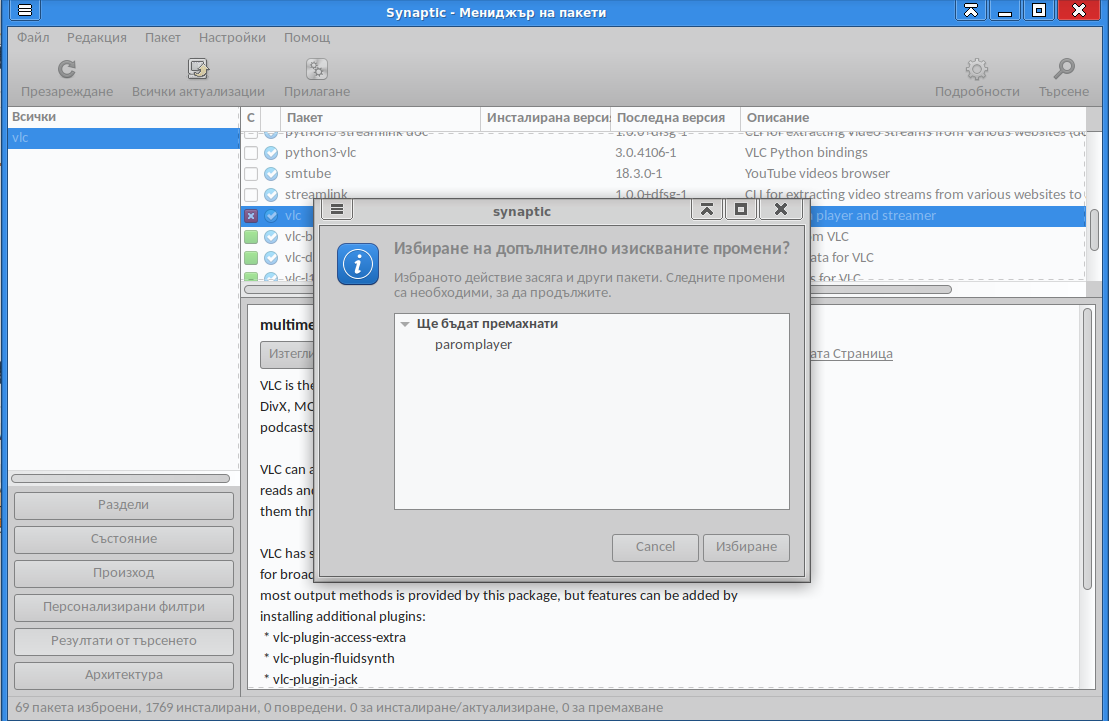Click the left sidebar horizontal scrollbar
This screenshot has width=1109, height=721.
121,479
